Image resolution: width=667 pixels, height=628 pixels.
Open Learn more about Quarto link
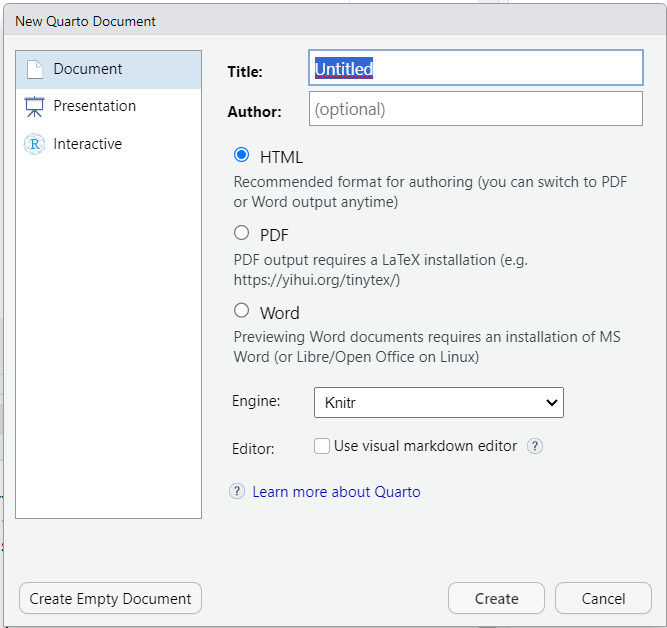[x=336, y=492]
